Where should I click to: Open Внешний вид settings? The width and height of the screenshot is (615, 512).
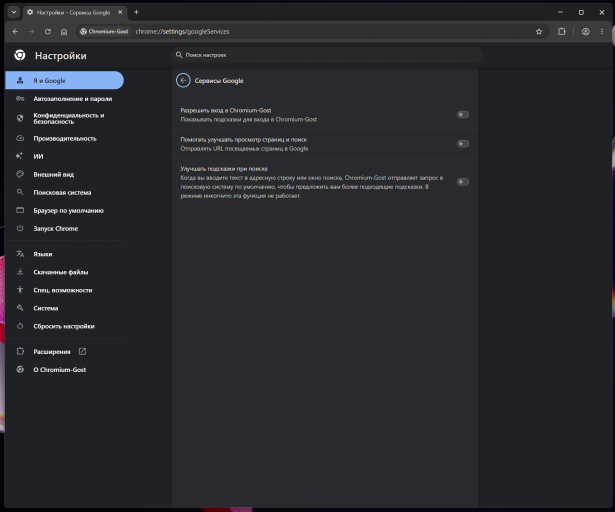(x=65, y=174)
